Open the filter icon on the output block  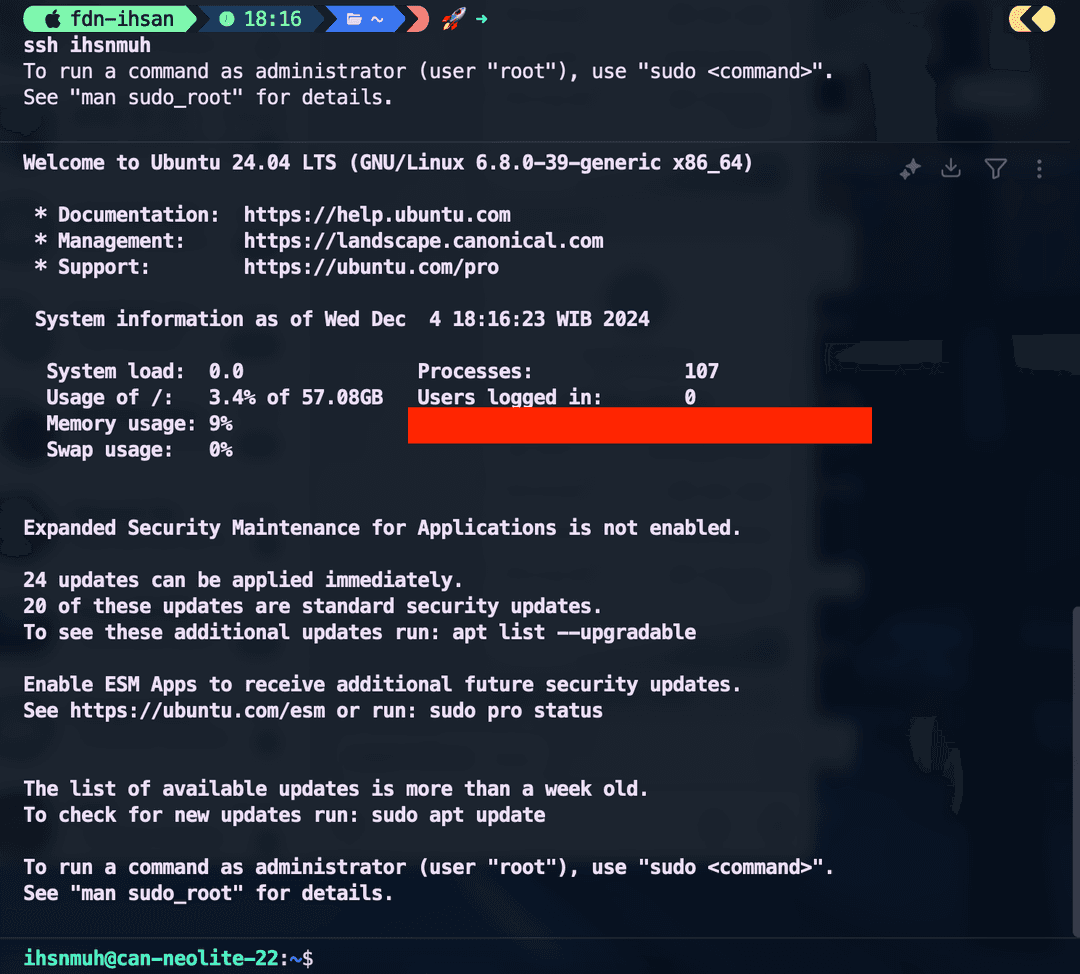(x=995, y=169)
